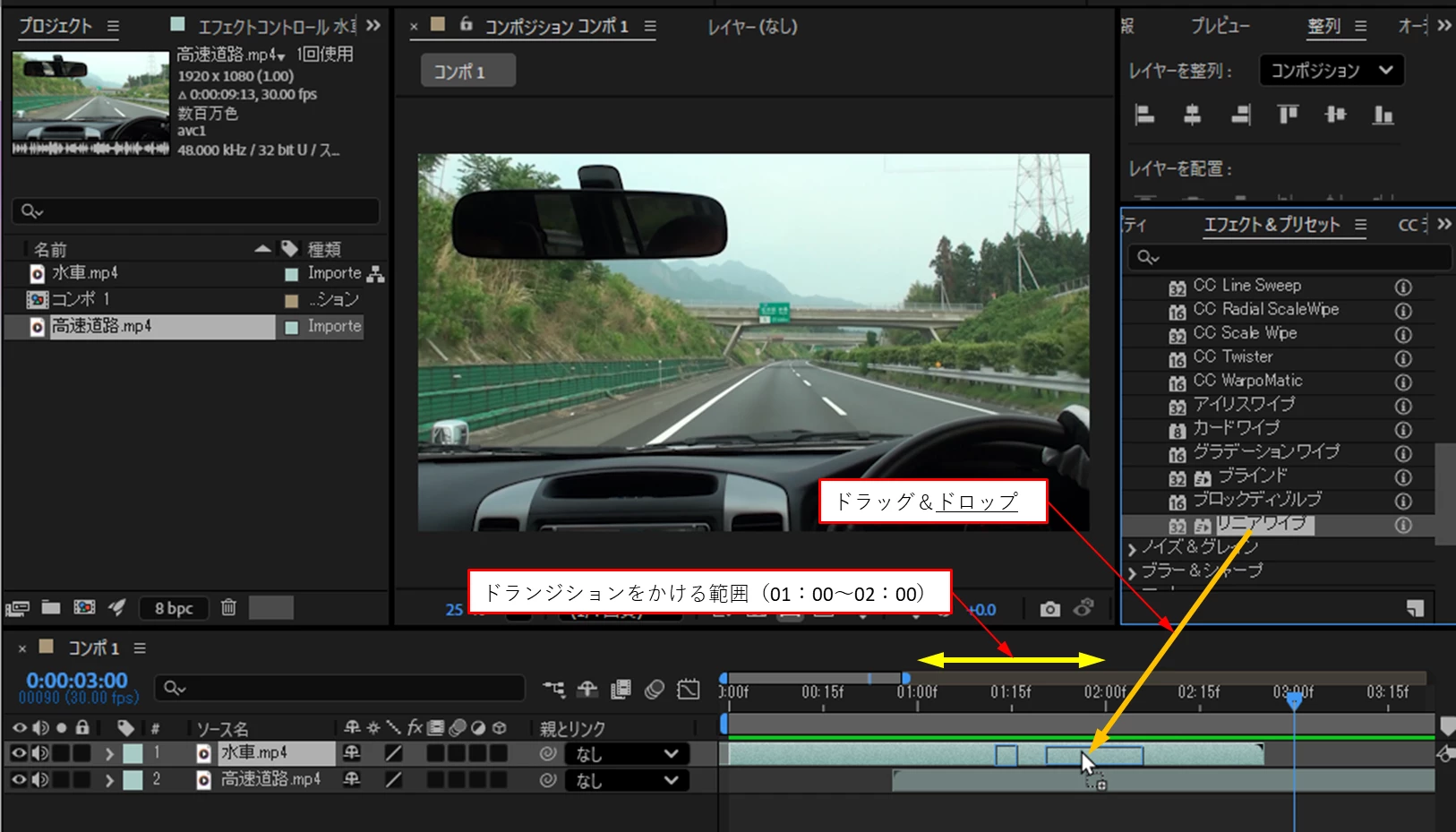The height and width of the screenshot is (832, 1456).
Task: Click the interpret footage icon in Project panel
Action: pos(17,609)
